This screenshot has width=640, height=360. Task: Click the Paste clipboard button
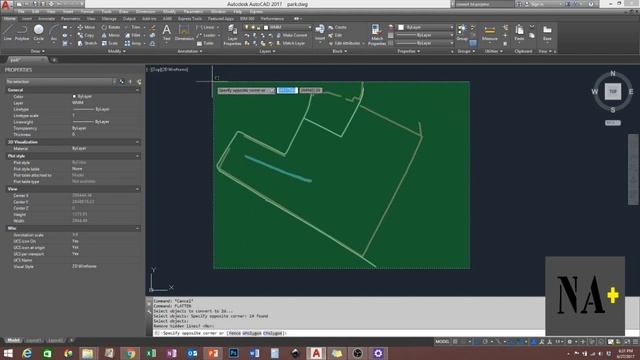coord(519,32)
